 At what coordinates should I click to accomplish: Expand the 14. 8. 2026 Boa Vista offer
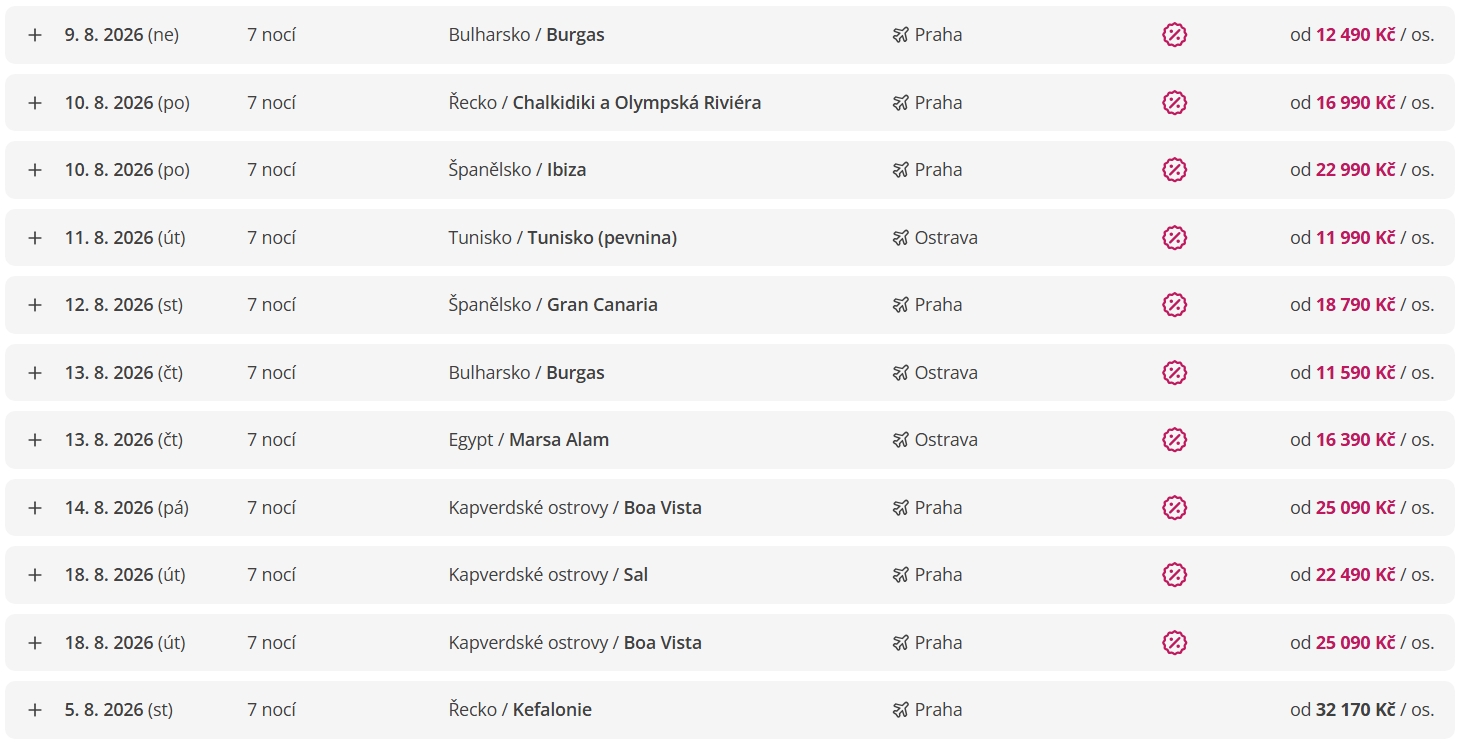(35, 508)
